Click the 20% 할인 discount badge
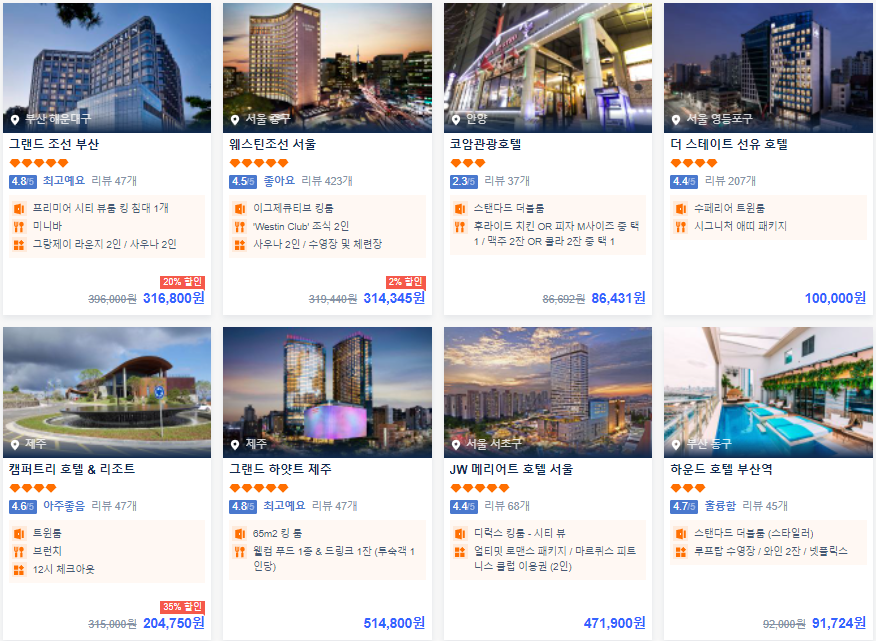This screenshot has width=876, height=641. (182, 282)
